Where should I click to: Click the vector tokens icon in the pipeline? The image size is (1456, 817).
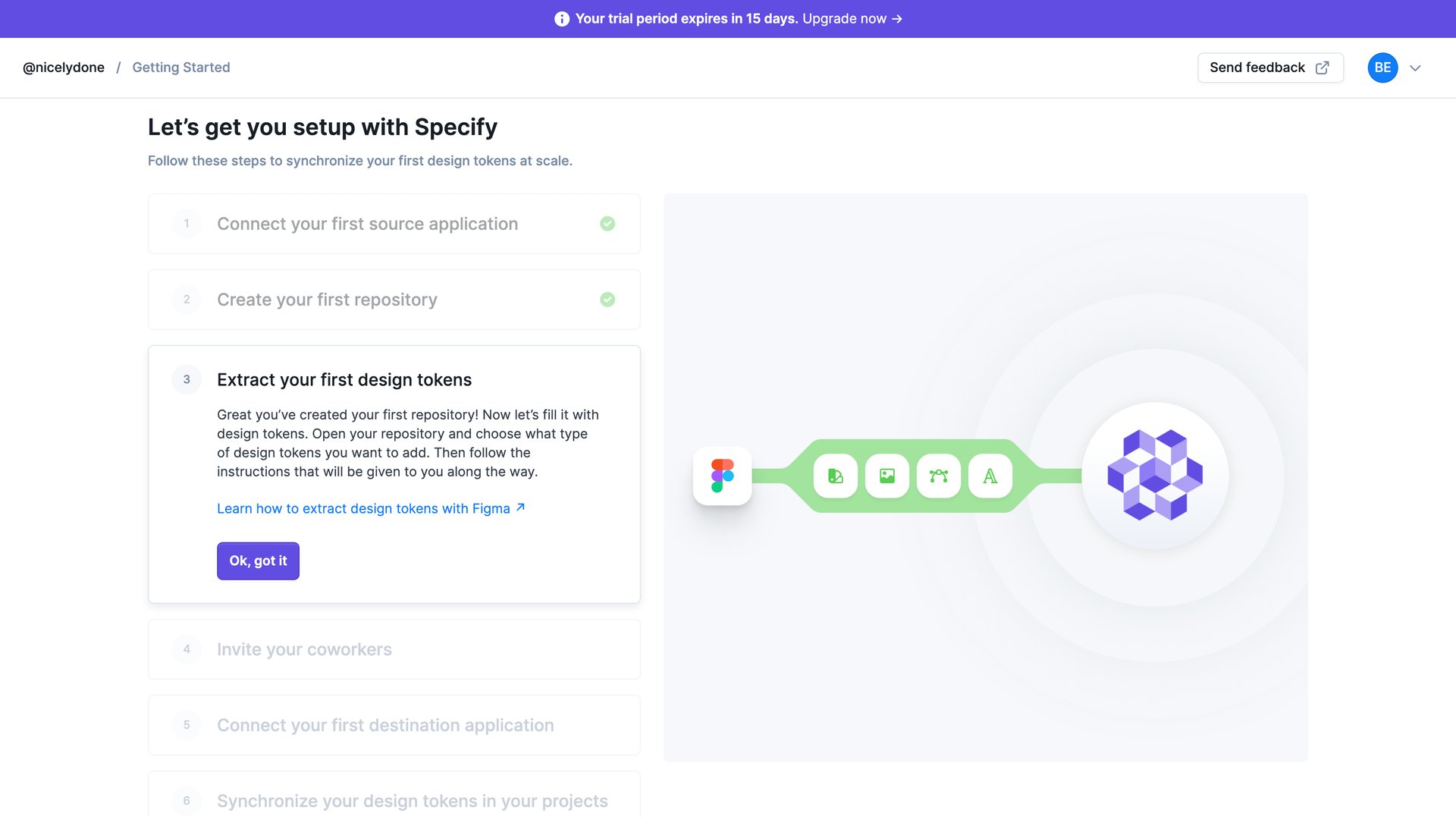click(938, 476)
